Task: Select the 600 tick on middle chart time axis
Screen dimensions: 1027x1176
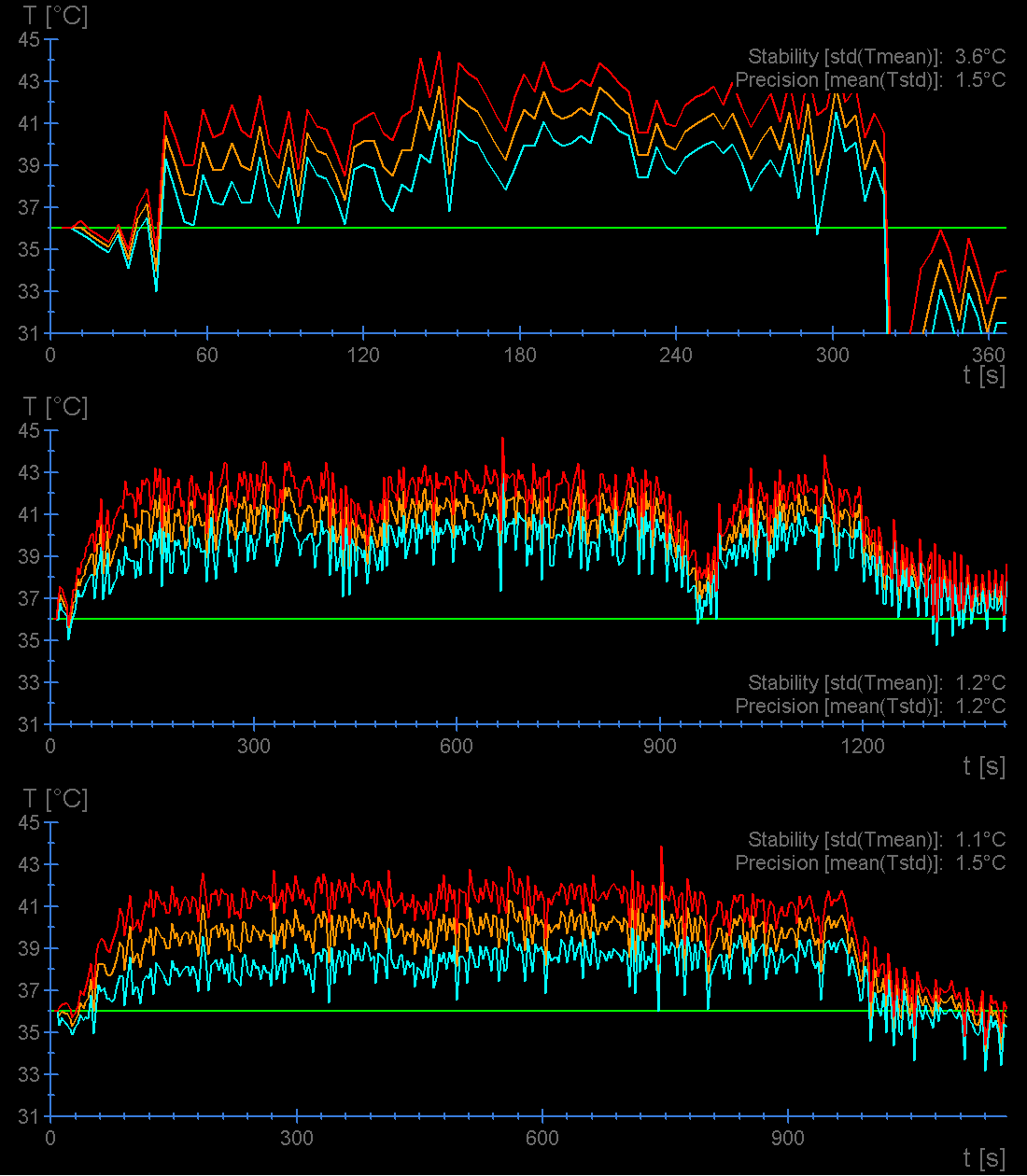Action: 457,747
